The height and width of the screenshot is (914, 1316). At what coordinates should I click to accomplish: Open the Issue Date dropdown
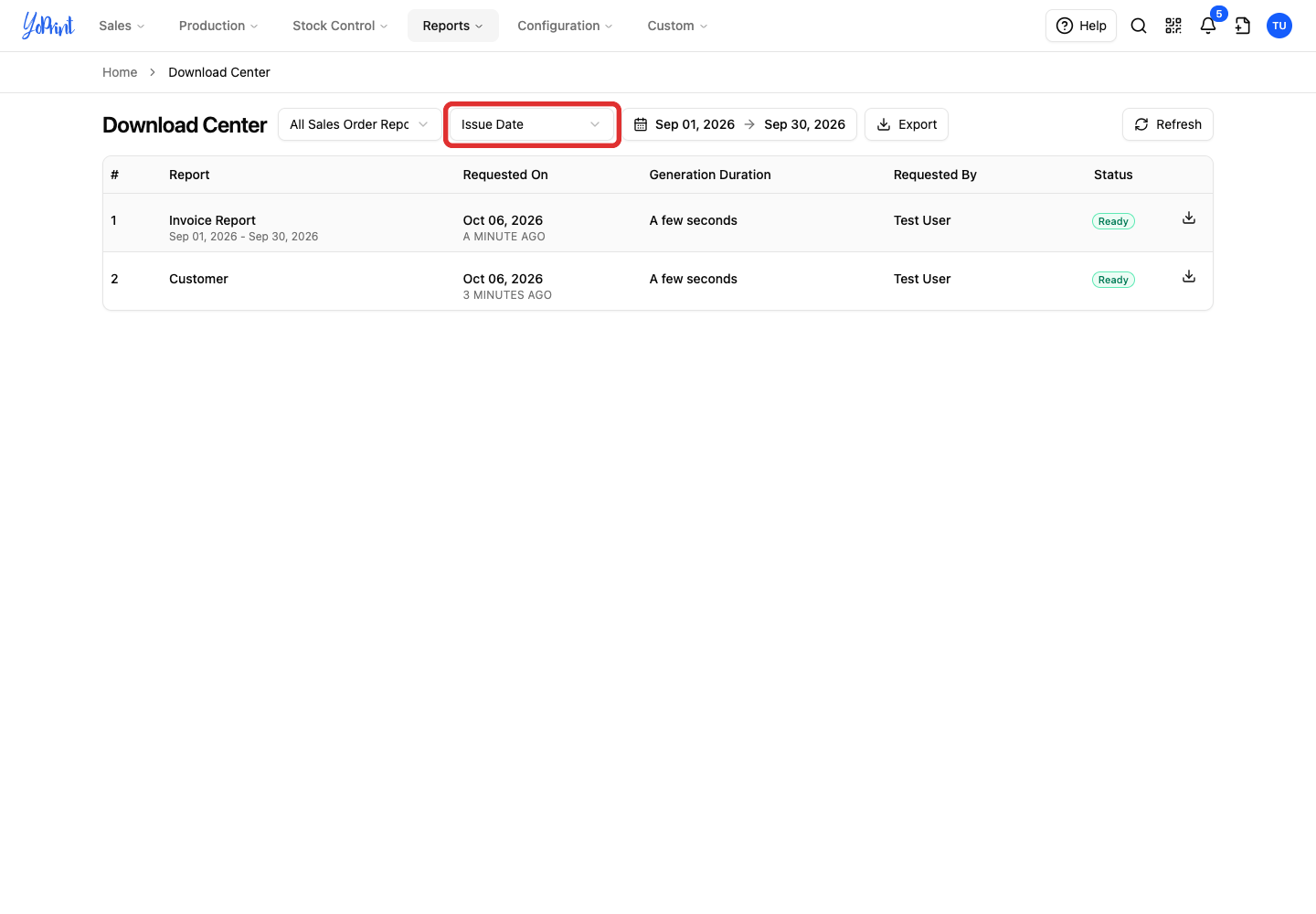click(531, 124)
